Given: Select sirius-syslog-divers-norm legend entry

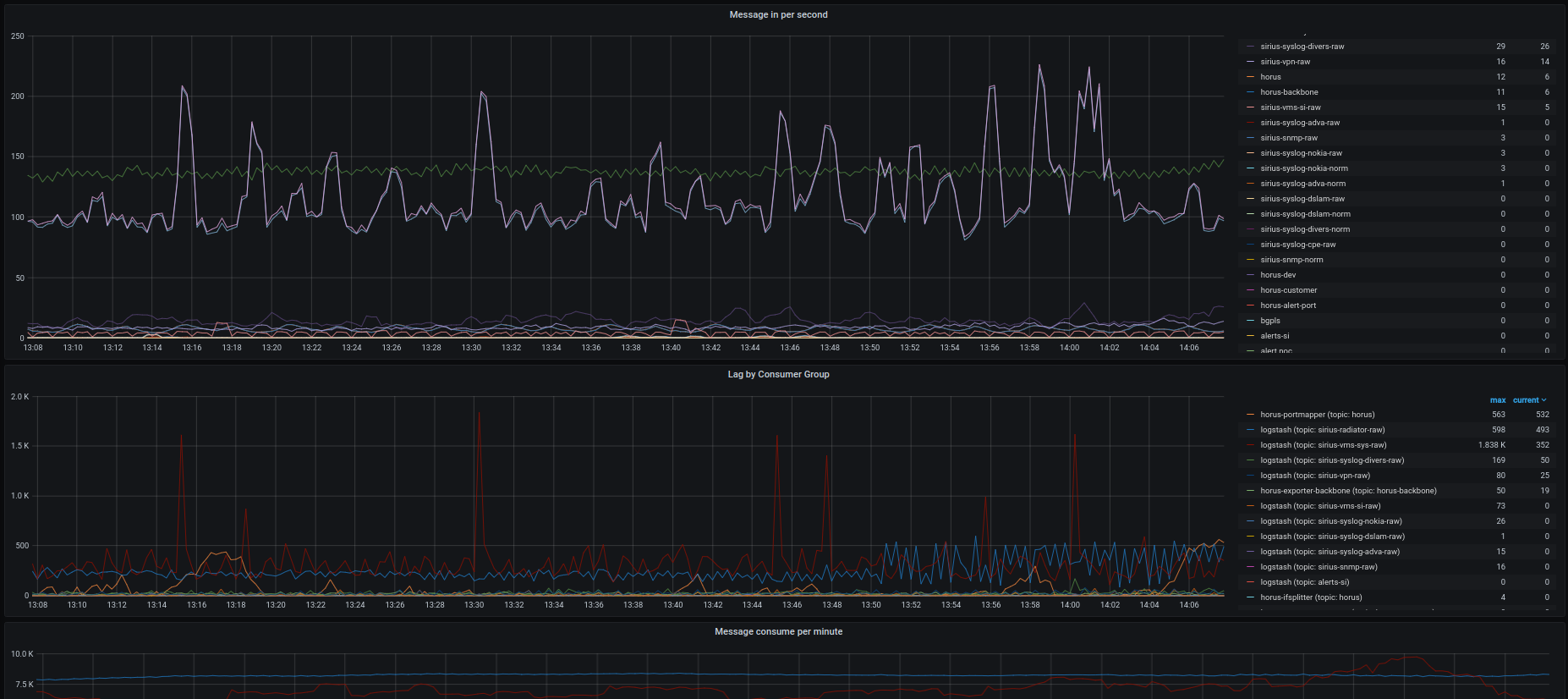Looking at the screenshot, I should 1305,229.
